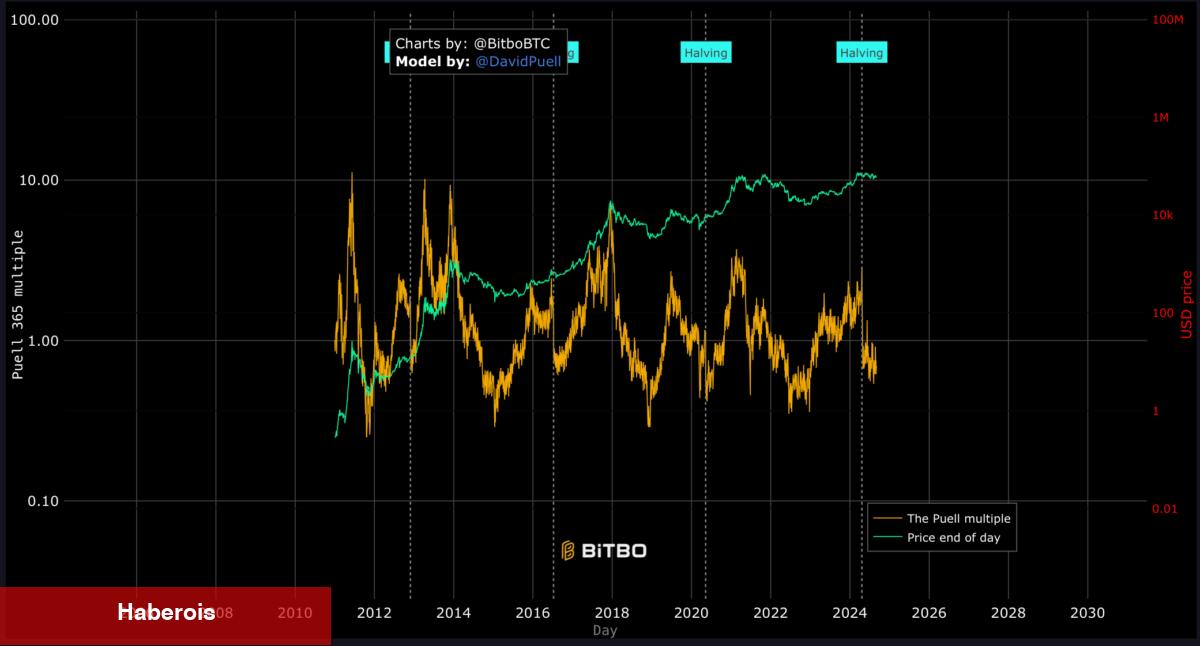Click the 'Puell 365 multiple' axis title
The image size is (1200, 646).
[x=17, y=304]
